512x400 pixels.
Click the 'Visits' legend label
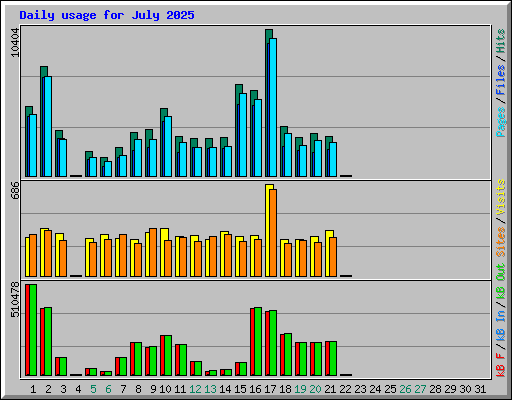click(x=501, y=197)
